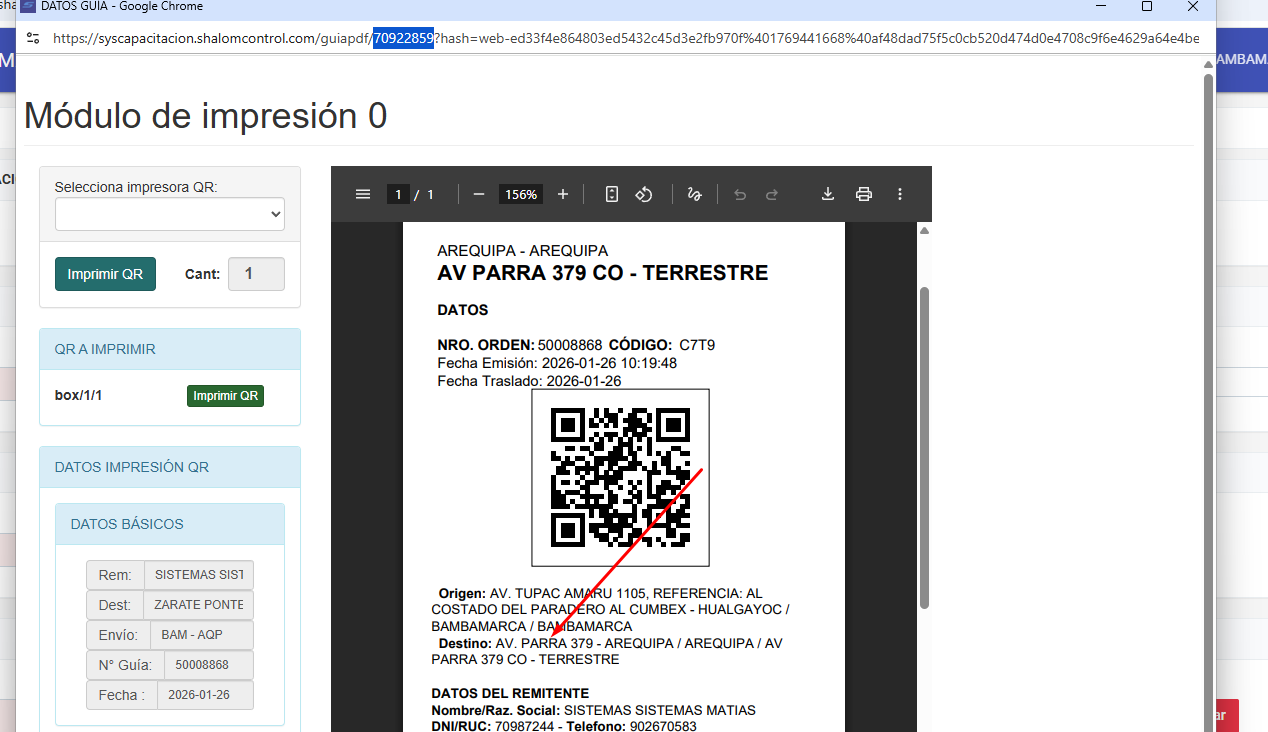1268x732 pixels.
Task: Click the teal Imprimir QR button
Action: 105,274
